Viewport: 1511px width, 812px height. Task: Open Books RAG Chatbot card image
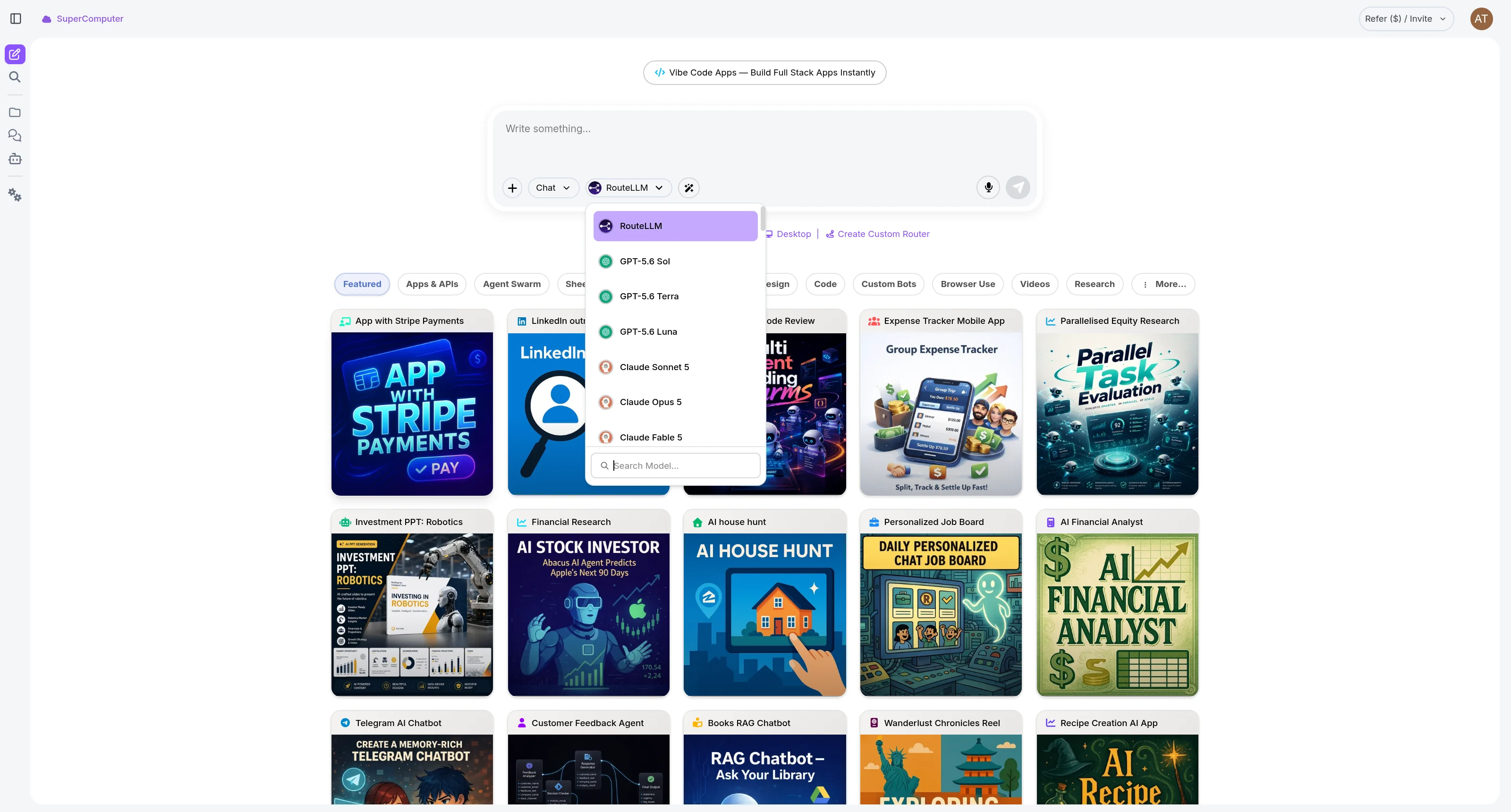pyautogui.click(x=765, y=770)
